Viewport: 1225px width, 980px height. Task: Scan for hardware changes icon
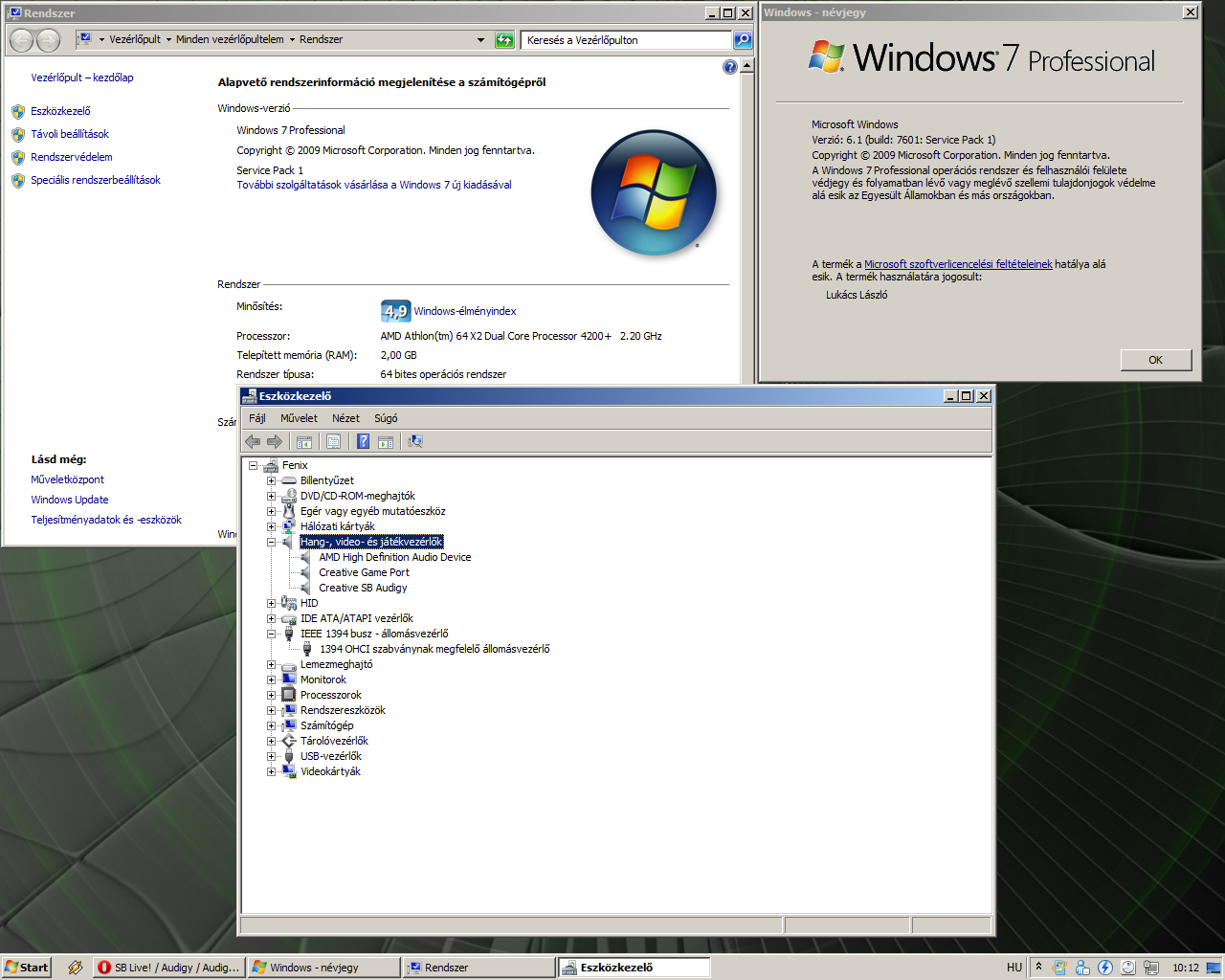[414, 441]
